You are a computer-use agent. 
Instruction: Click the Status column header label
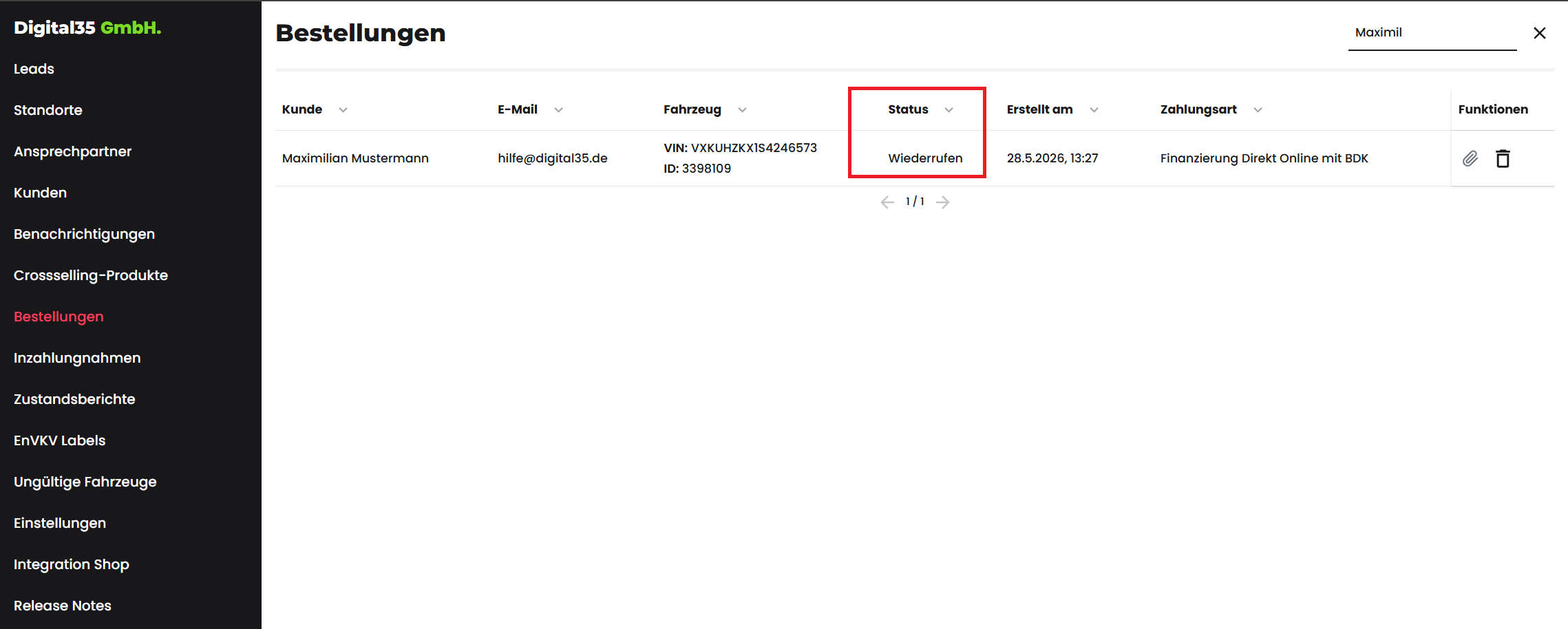tap(908, 109)
